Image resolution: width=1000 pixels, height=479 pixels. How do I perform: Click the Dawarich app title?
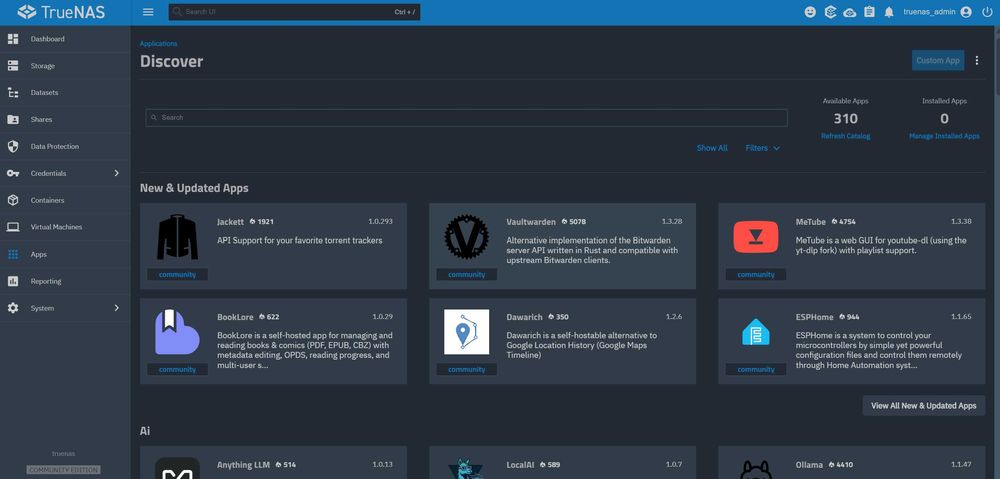pos(524,316)
